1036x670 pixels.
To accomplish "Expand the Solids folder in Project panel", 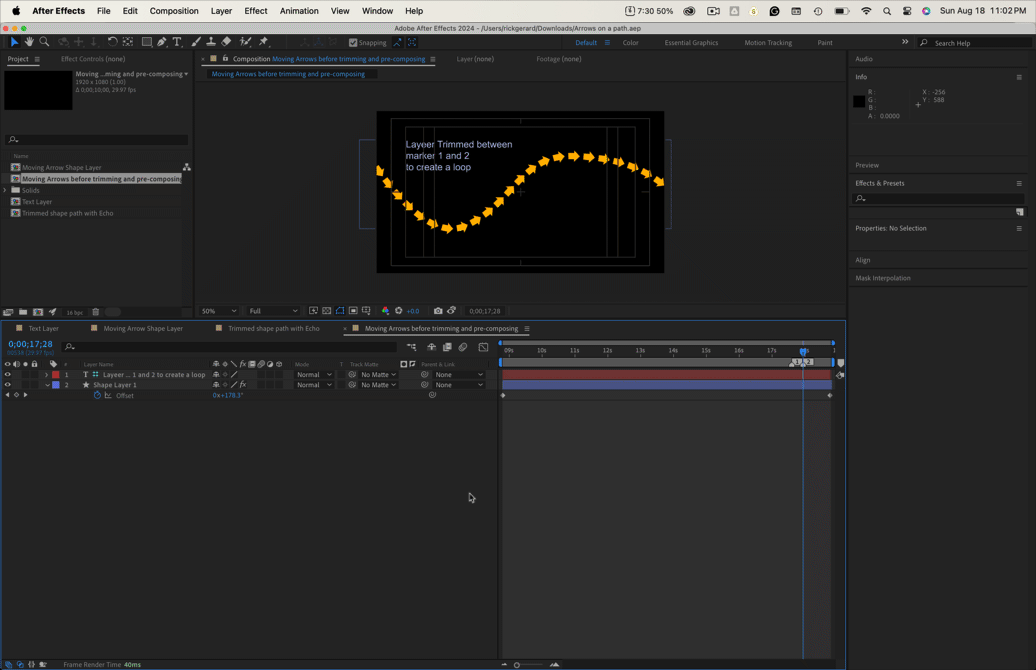I will [x=5, y=190].
